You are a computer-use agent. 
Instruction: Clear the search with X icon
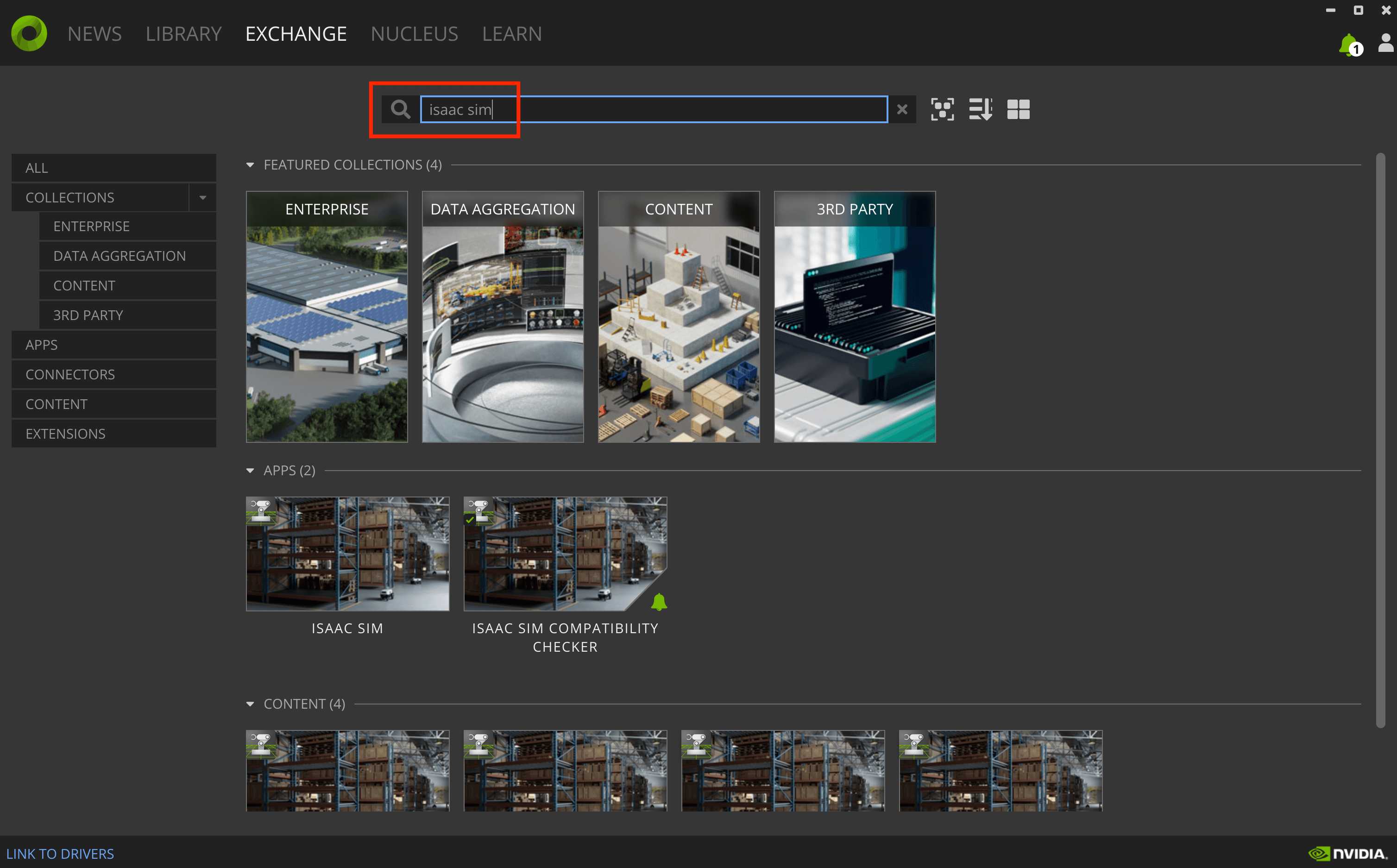click(x=902, y=109)
